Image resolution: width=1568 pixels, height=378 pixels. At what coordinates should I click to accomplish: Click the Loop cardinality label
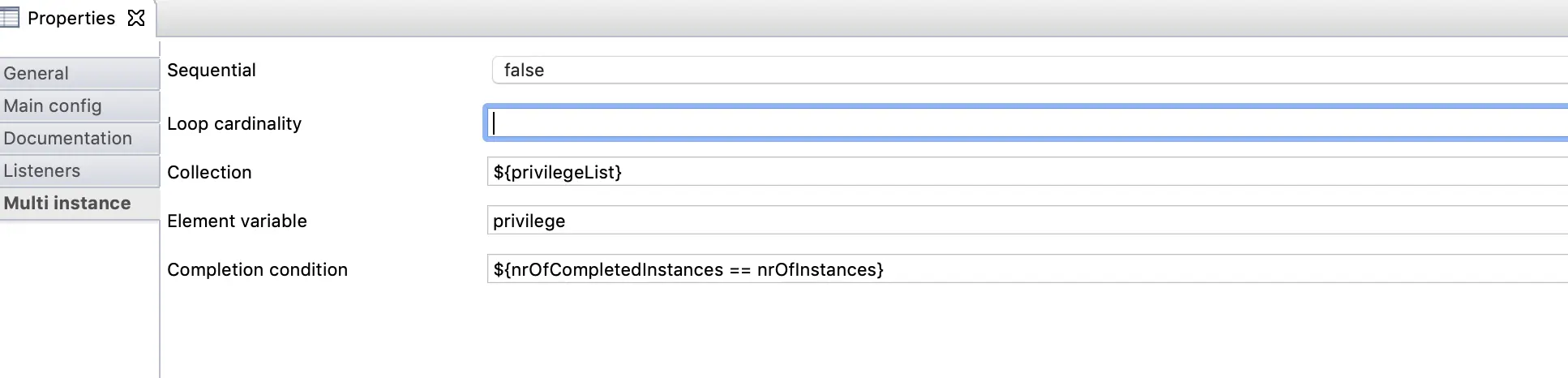click(x=234, y=123)
